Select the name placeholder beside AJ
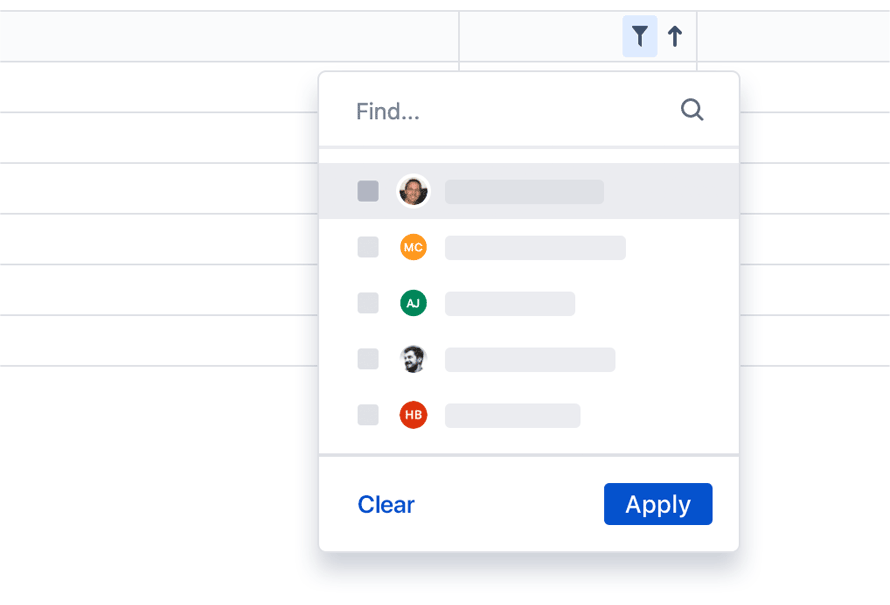The image size is (890, 605). [510, 304]
